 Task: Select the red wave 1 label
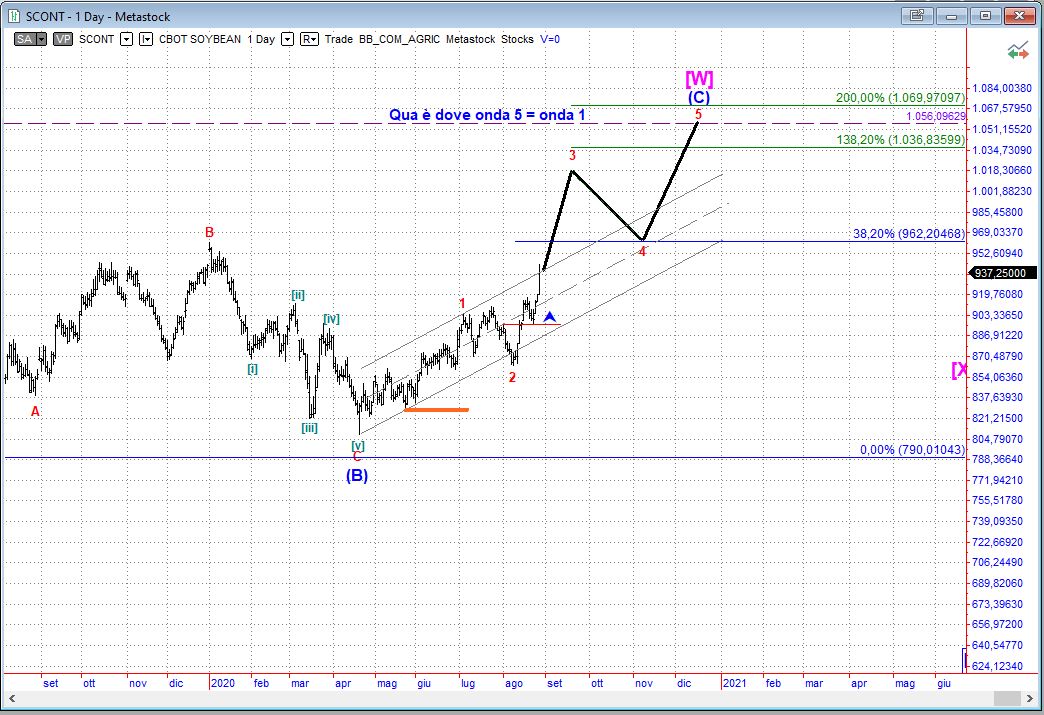pyautogui.click(x=462, y=304)
